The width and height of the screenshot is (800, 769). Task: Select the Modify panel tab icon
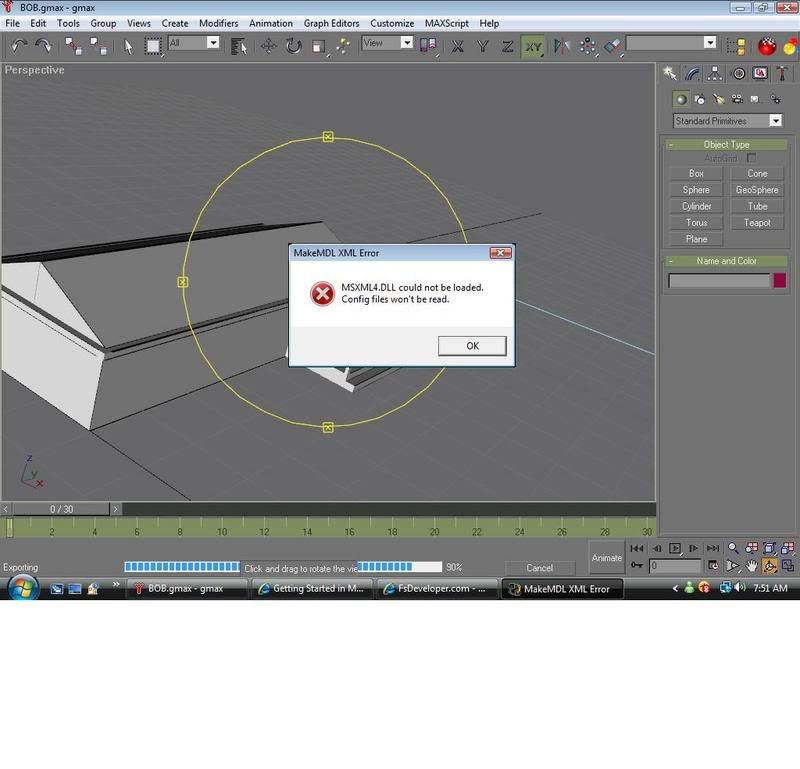coord(693,73)
